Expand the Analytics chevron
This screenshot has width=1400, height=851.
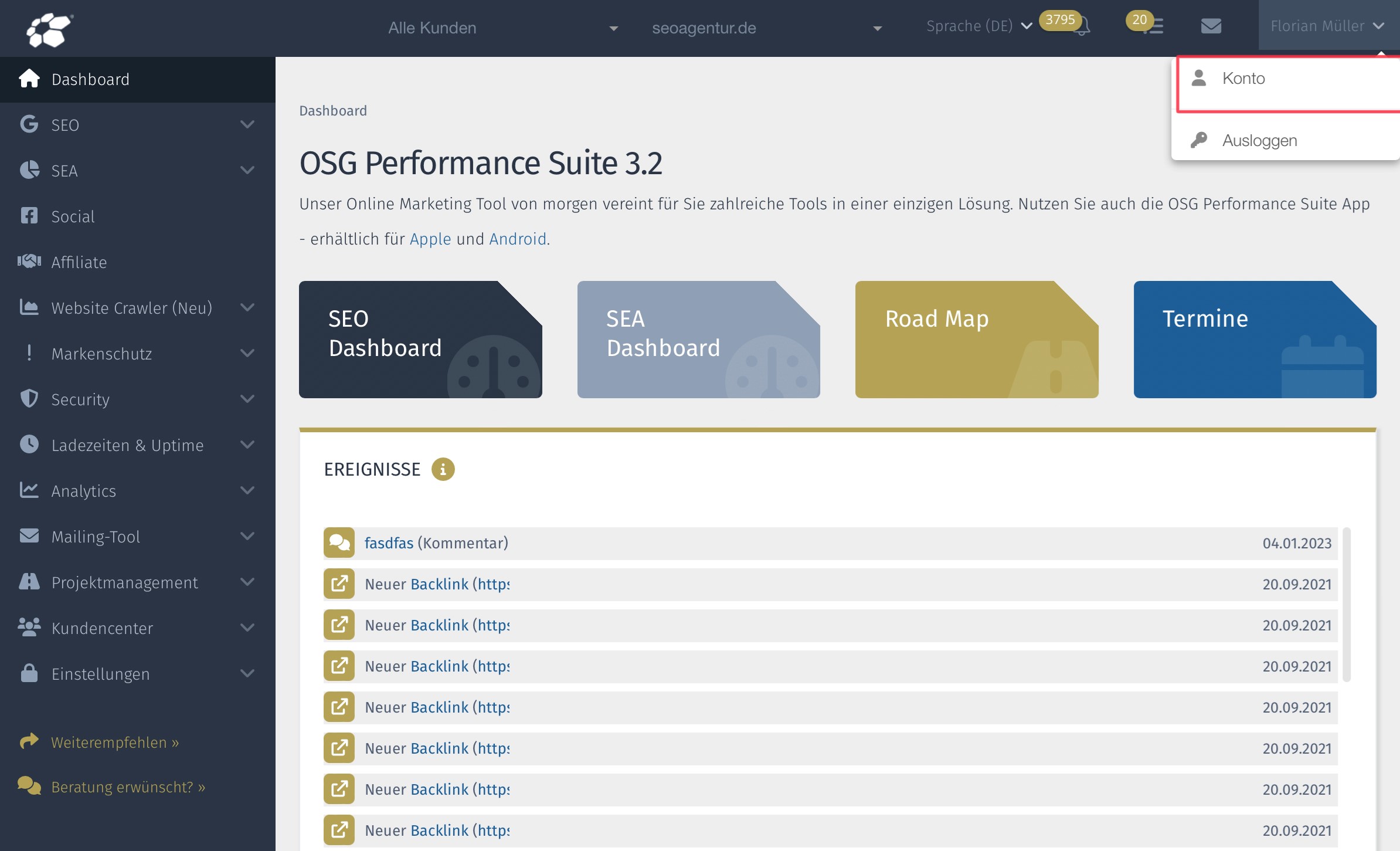click(x=248, y=490)
